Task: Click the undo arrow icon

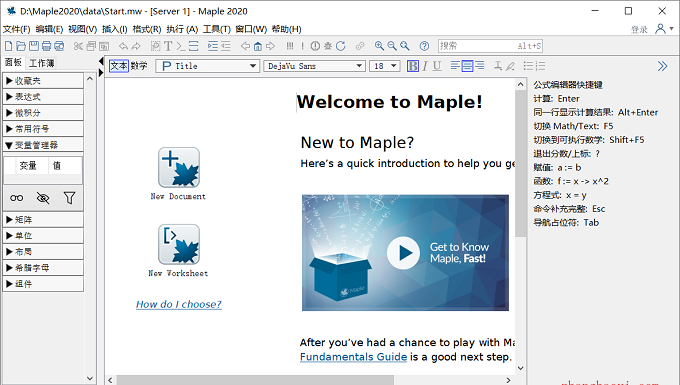Action: point(124,46)
